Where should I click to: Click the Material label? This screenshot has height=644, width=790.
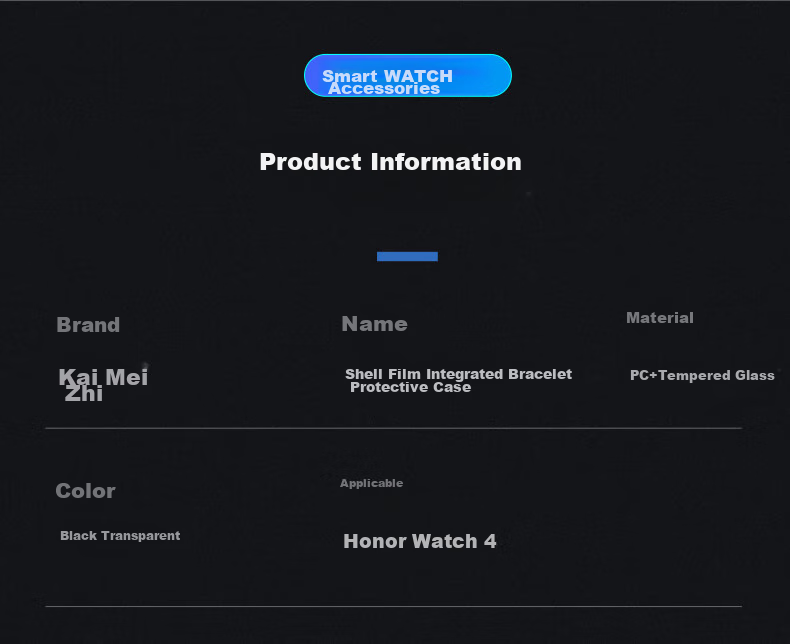point(660,318)
